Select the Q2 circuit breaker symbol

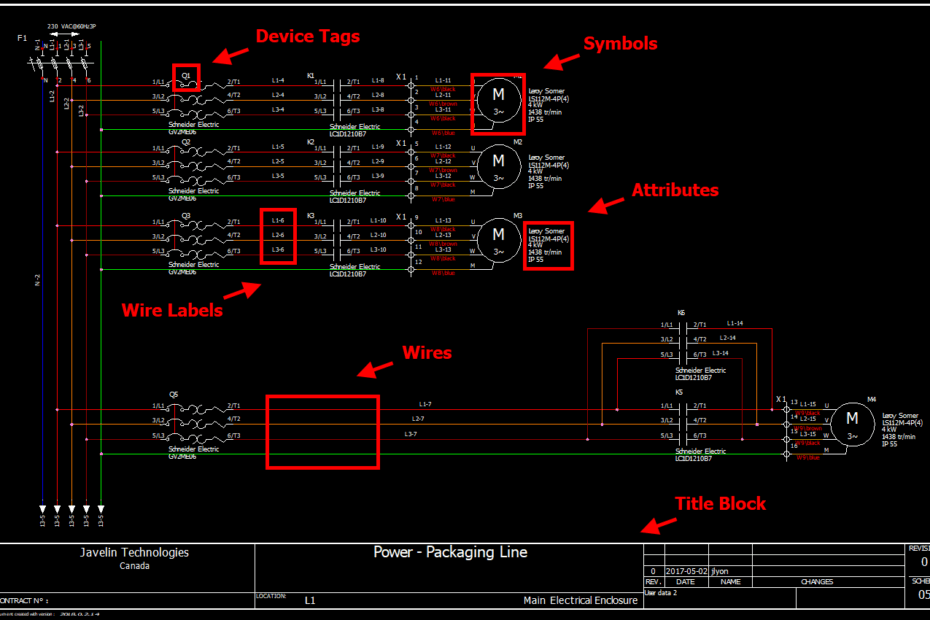[x=196, y=166]
